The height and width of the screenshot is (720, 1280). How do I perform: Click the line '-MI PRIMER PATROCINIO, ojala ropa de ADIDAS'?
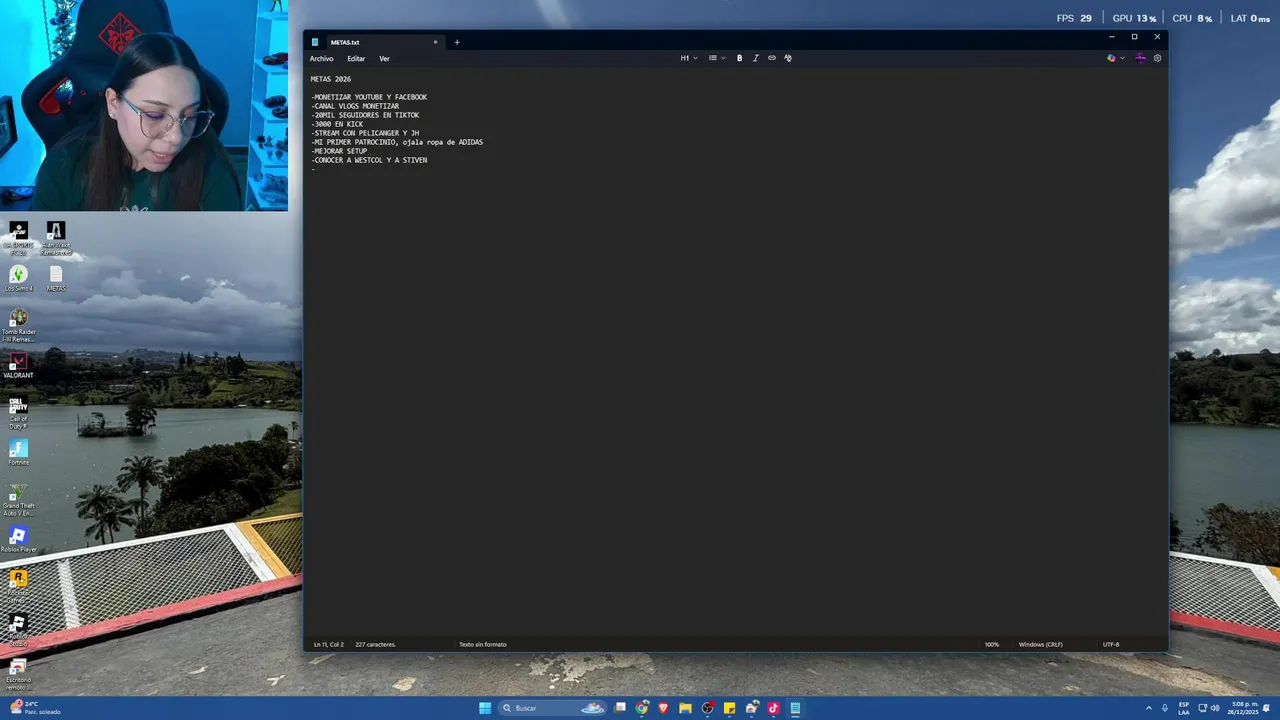click(397, 142)
